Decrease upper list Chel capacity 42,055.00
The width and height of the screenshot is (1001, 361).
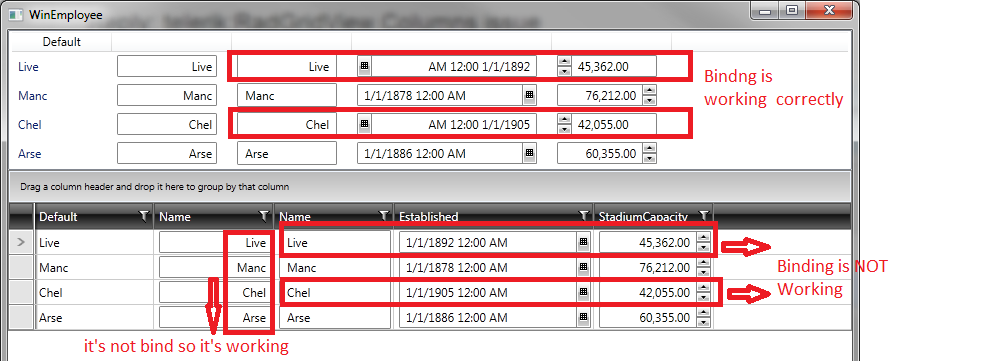[x=564, y=129]
